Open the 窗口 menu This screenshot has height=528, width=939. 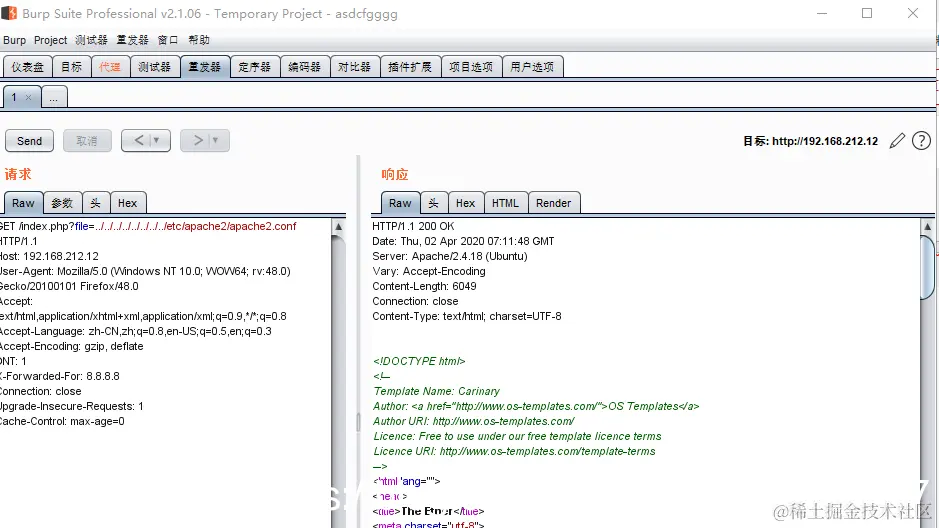click(x=168, y=40)
